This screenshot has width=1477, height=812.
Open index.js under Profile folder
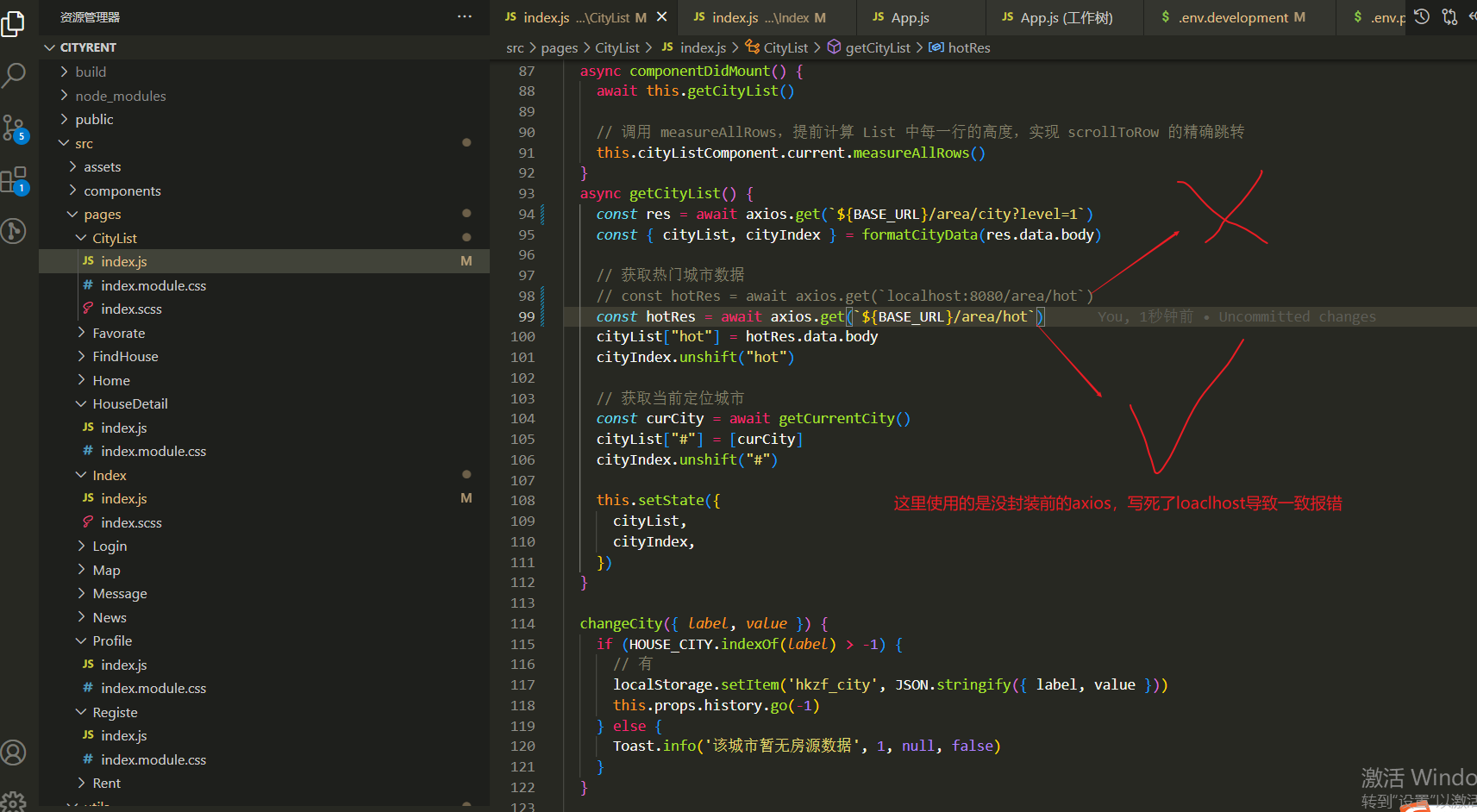[124, 665]
